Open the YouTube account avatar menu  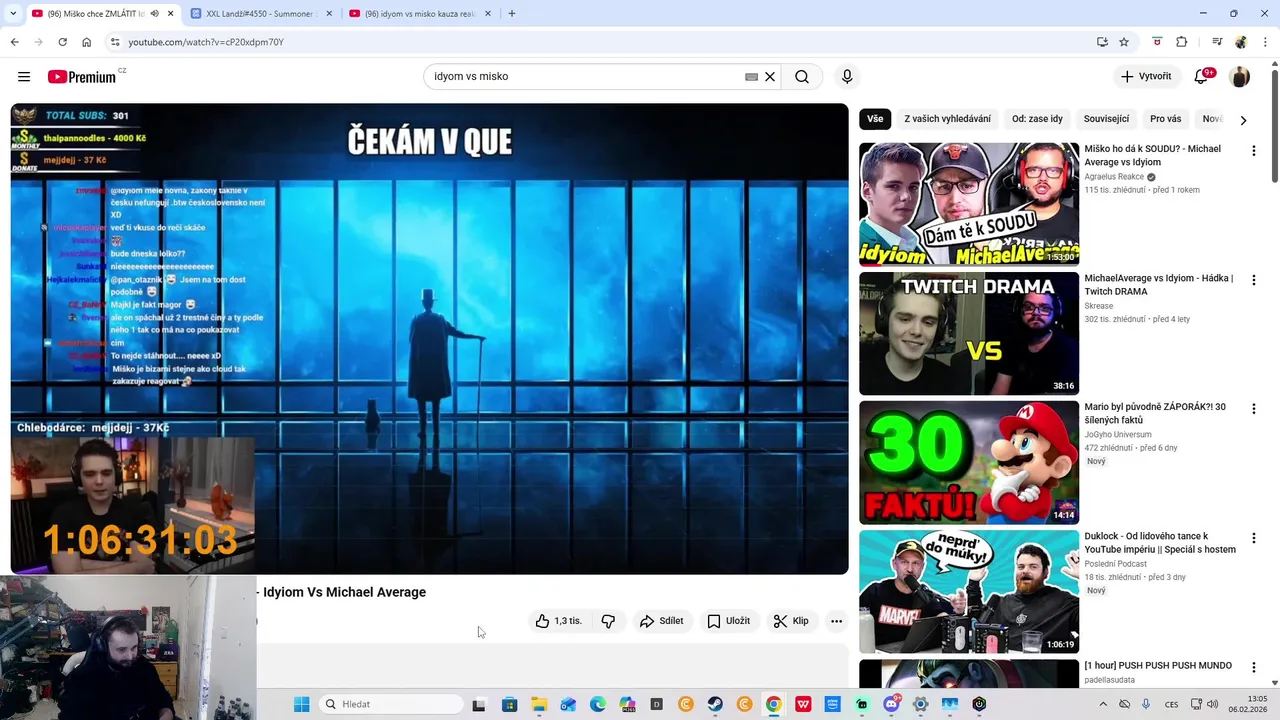point(1240,77)
